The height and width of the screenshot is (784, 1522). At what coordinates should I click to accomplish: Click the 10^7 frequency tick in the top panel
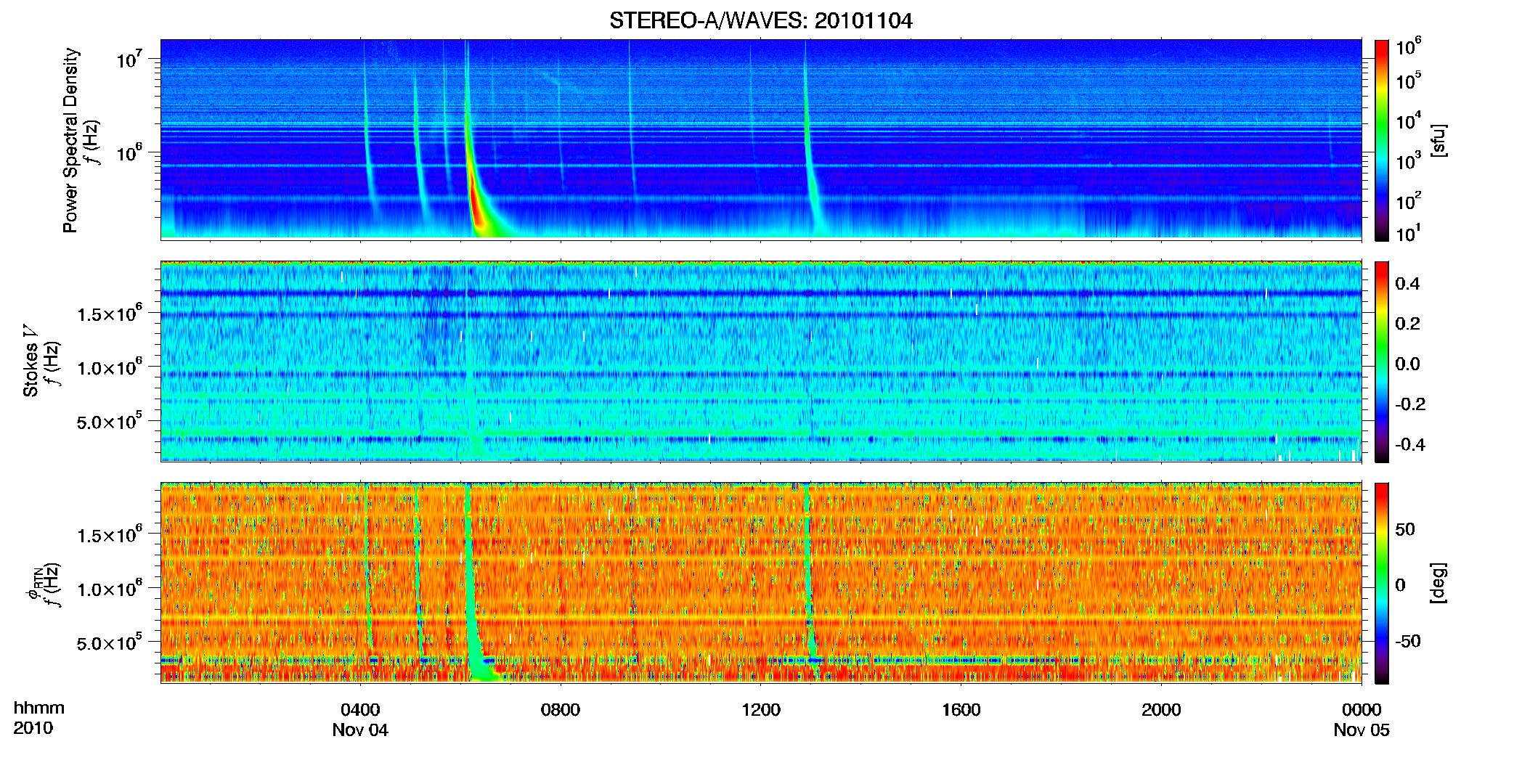(129, 58)
